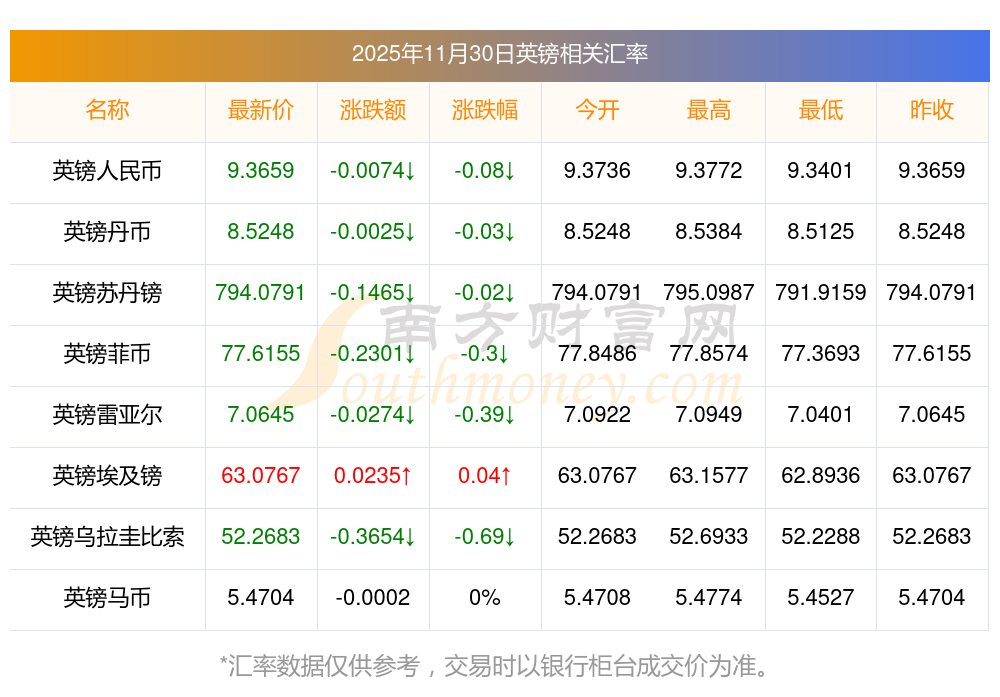Click the 今开 column header

(597, 111)
